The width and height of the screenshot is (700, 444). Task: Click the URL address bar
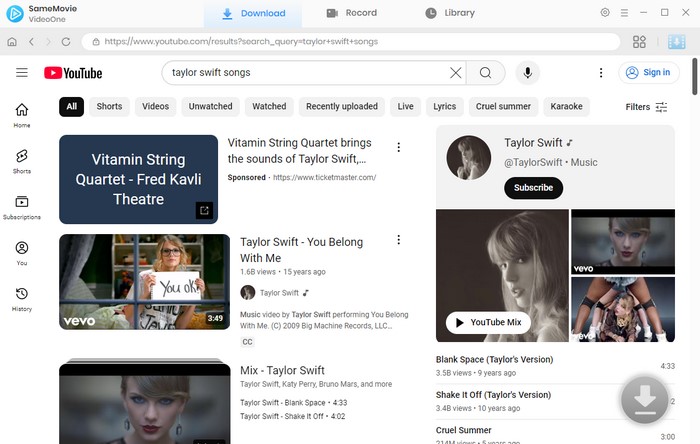click(x=351, y=41)
